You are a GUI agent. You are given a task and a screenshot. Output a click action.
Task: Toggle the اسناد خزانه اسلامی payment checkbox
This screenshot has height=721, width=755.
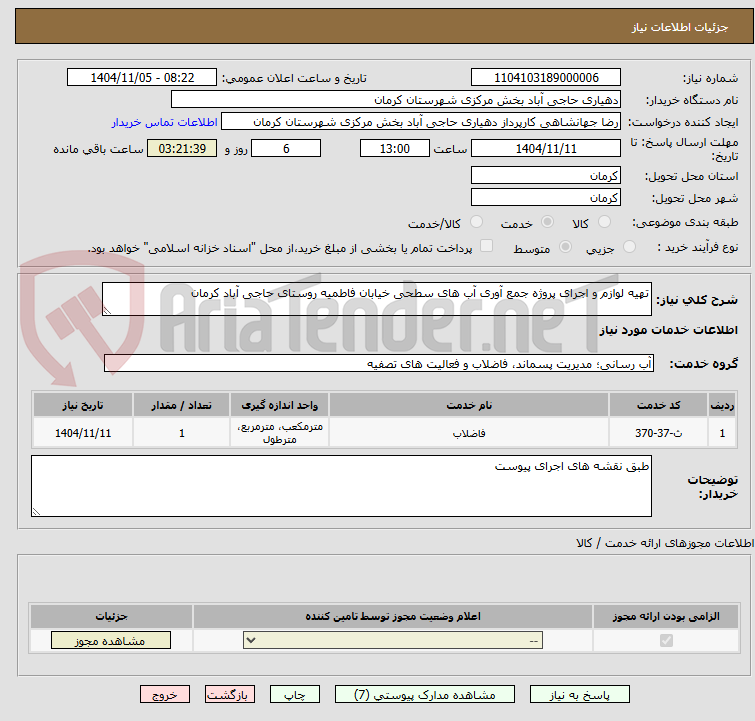(487, 246)
